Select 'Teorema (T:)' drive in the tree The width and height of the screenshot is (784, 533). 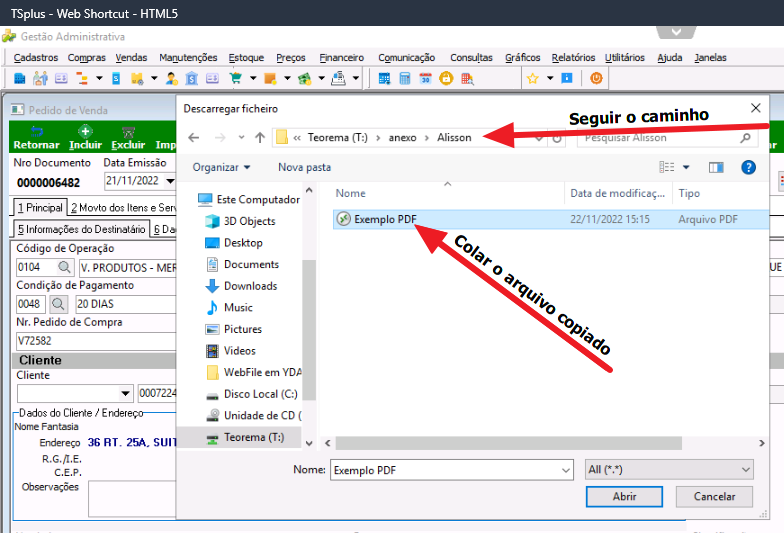pos(254,438)
